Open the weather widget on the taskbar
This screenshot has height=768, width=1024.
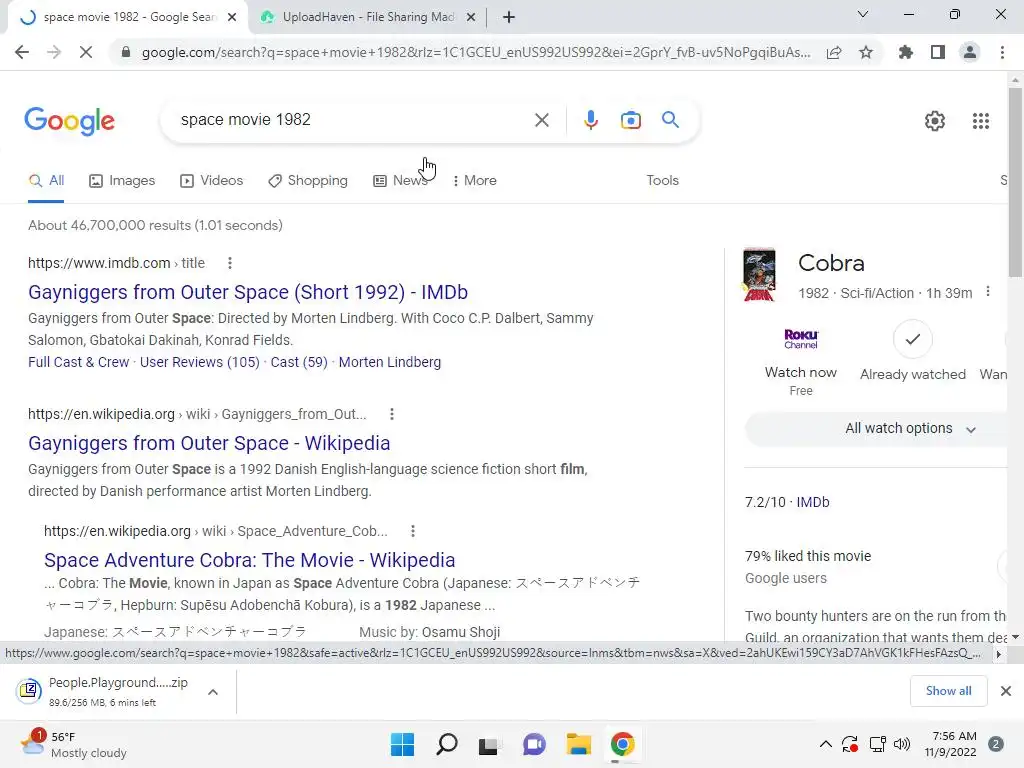73,744
